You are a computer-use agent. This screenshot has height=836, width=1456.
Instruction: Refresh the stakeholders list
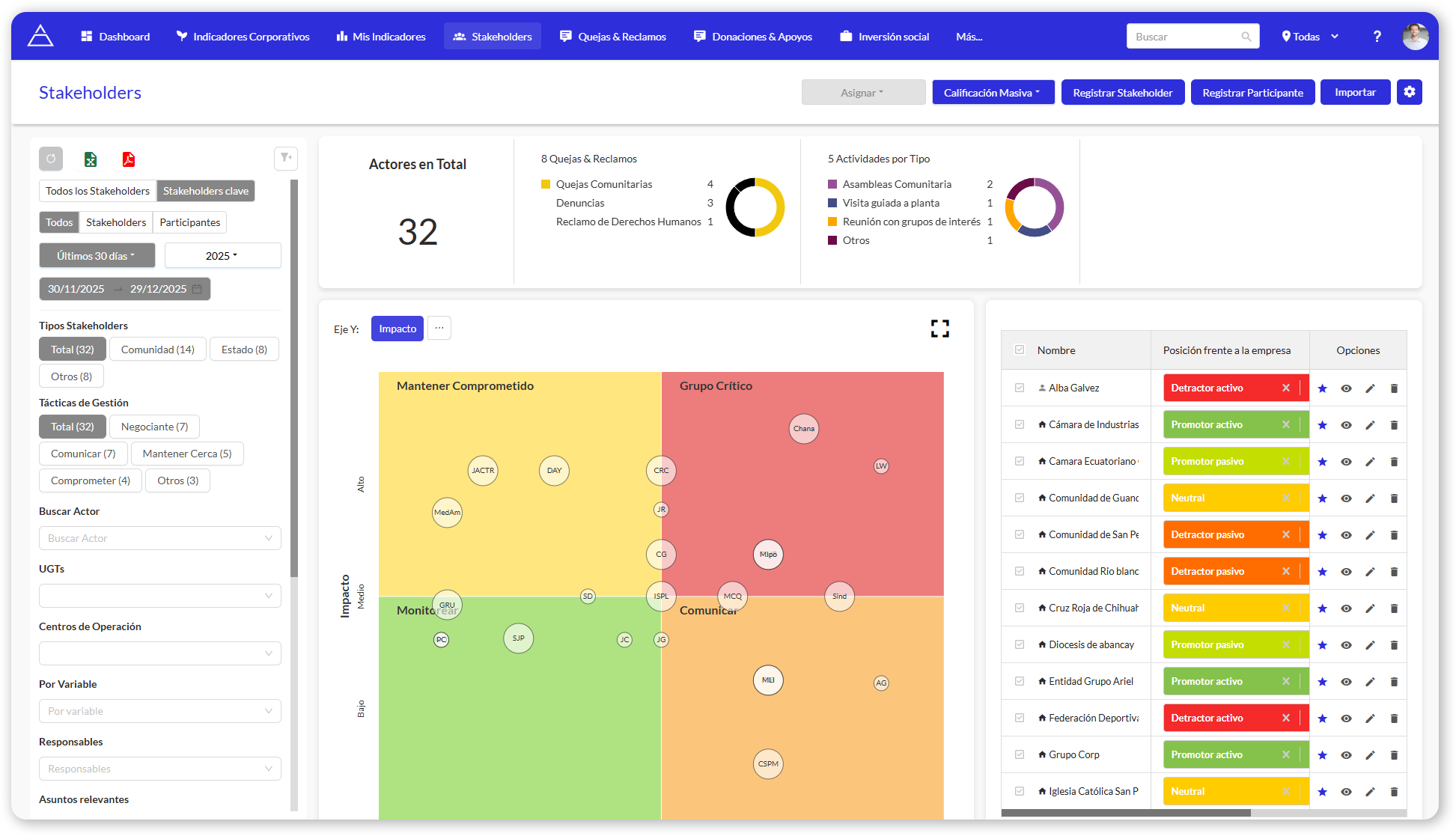click(50, 159)
